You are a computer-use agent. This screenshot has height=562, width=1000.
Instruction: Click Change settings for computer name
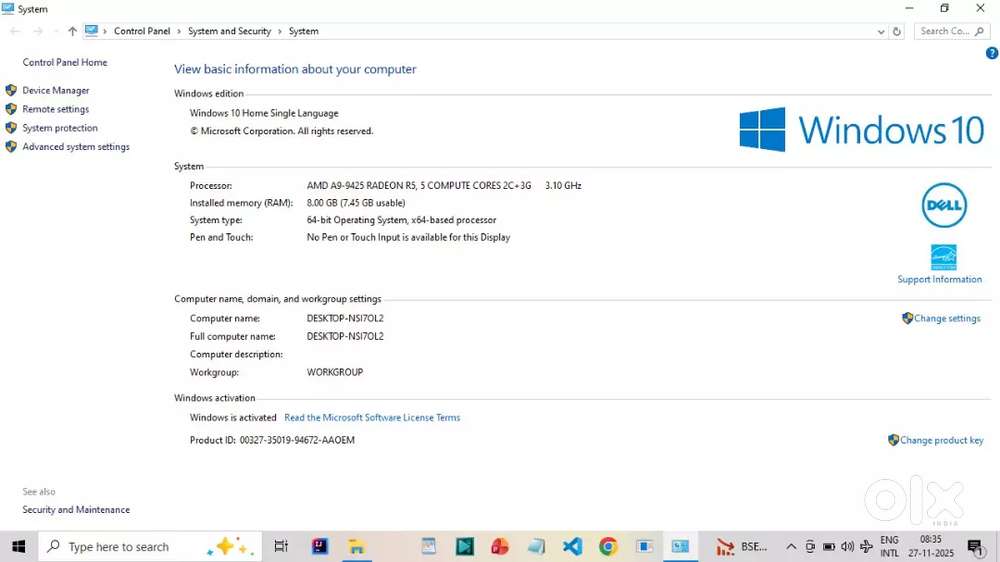click(x=947, y=318)
